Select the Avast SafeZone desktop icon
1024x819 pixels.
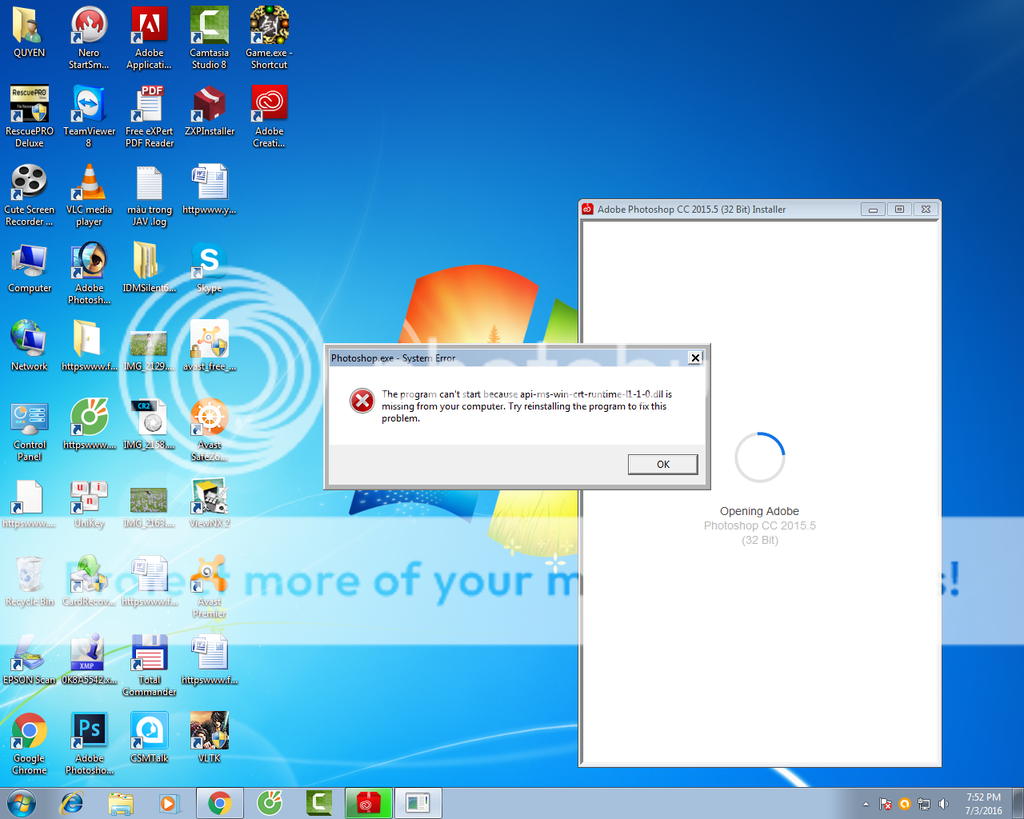coord(209,430)
